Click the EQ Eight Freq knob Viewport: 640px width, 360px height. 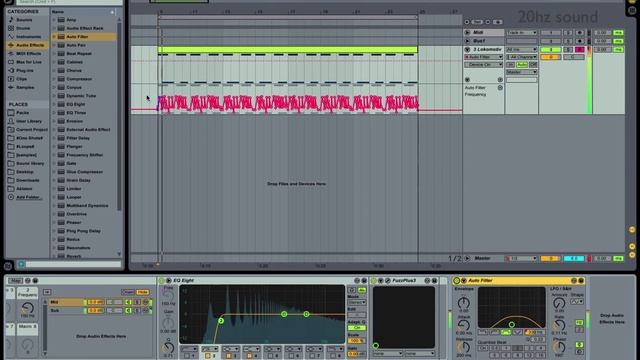168,296
